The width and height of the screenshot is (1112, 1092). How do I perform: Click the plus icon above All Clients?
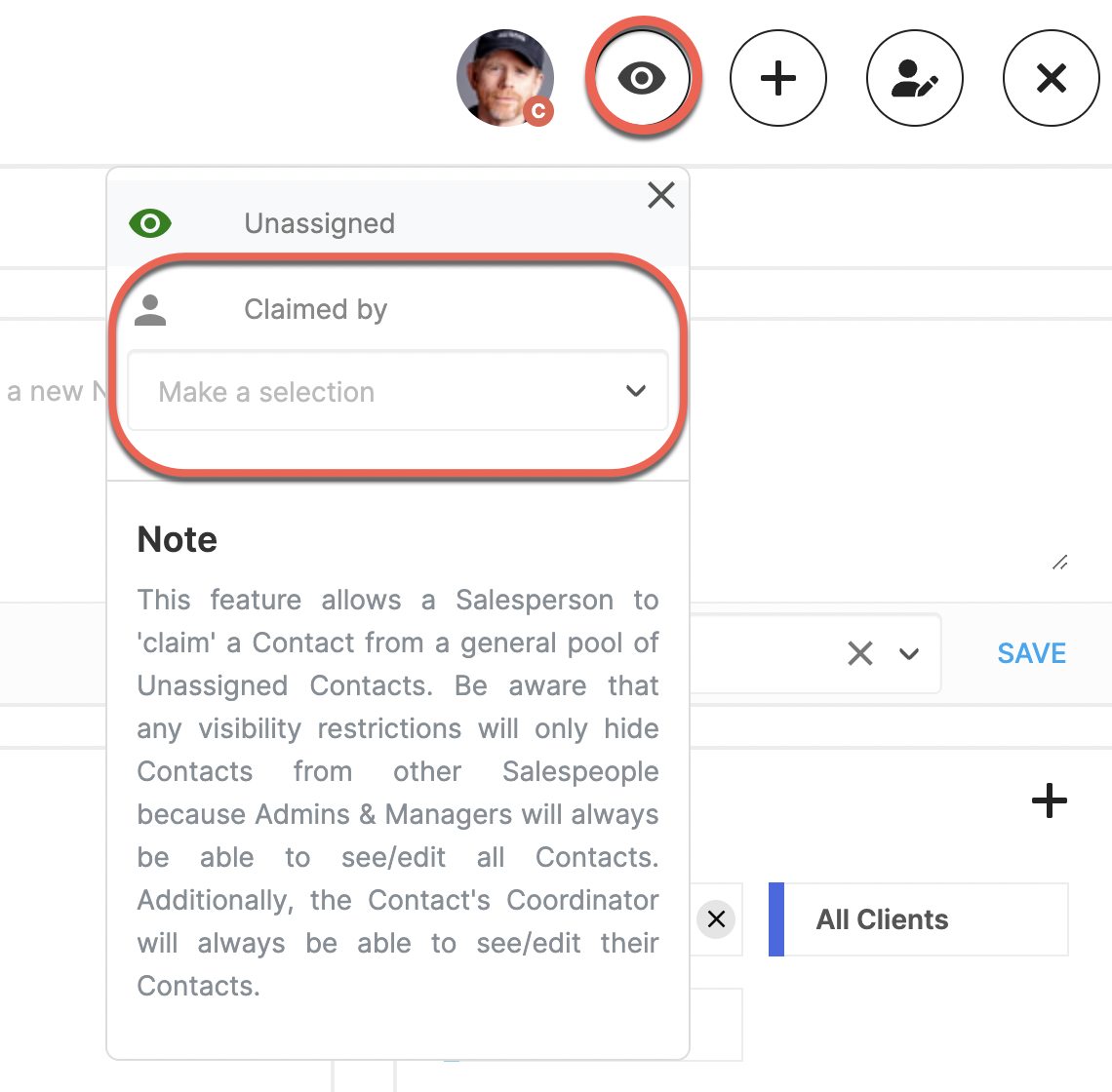tap(1049, 800)
